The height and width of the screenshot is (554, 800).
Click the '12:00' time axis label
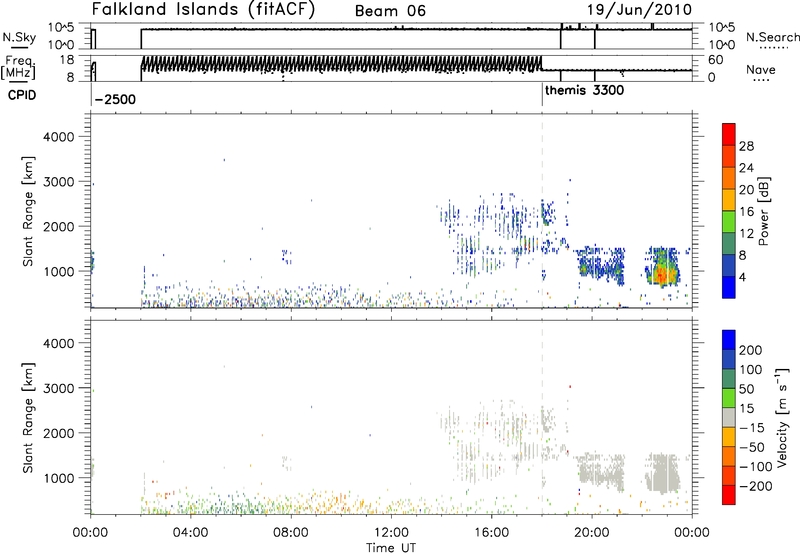(391, 533)
